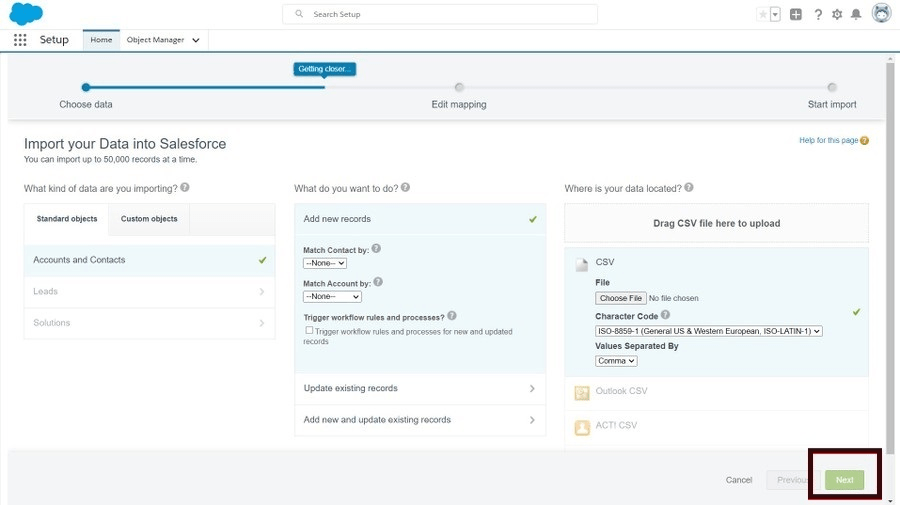Select the ACT! CSV icon
Screen dimensions: 900x505
coord(582,428)
